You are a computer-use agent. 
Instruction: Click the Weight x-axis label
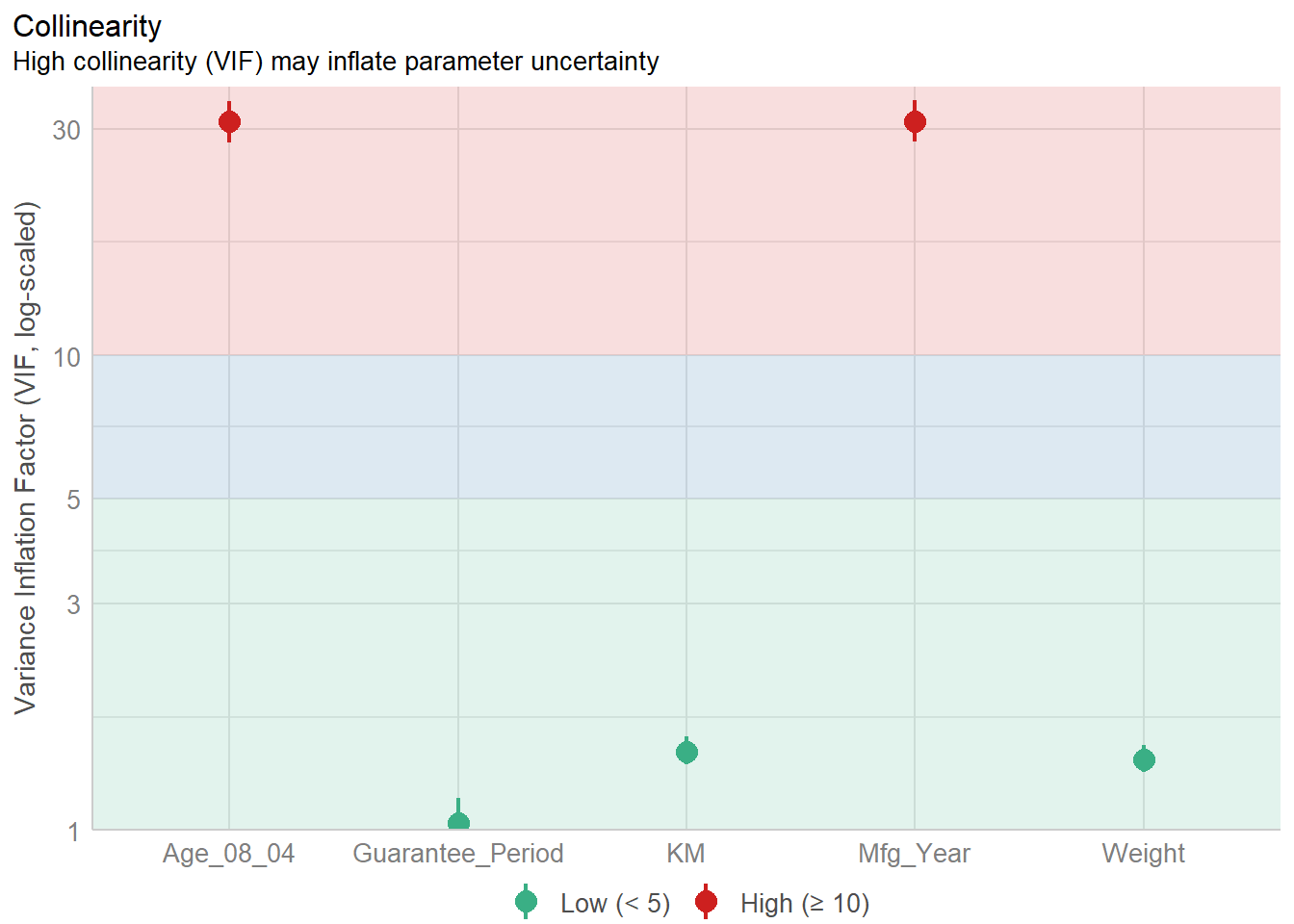point(1144,854)
